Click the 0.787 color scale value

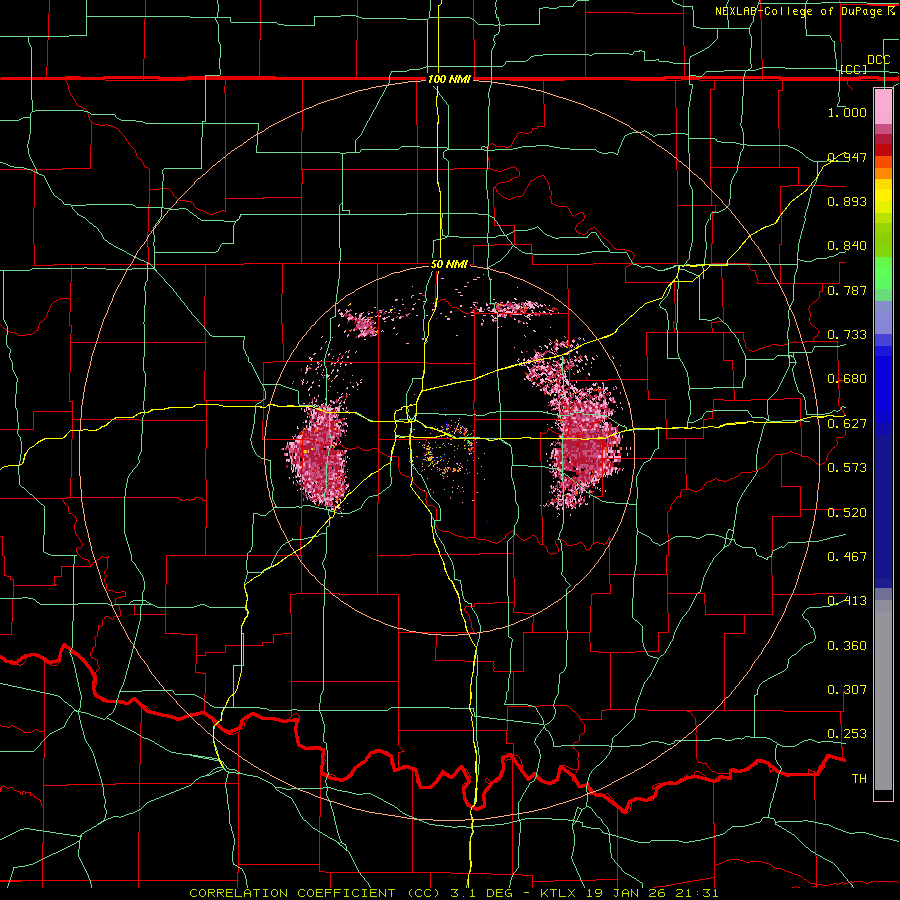(847, 290)
